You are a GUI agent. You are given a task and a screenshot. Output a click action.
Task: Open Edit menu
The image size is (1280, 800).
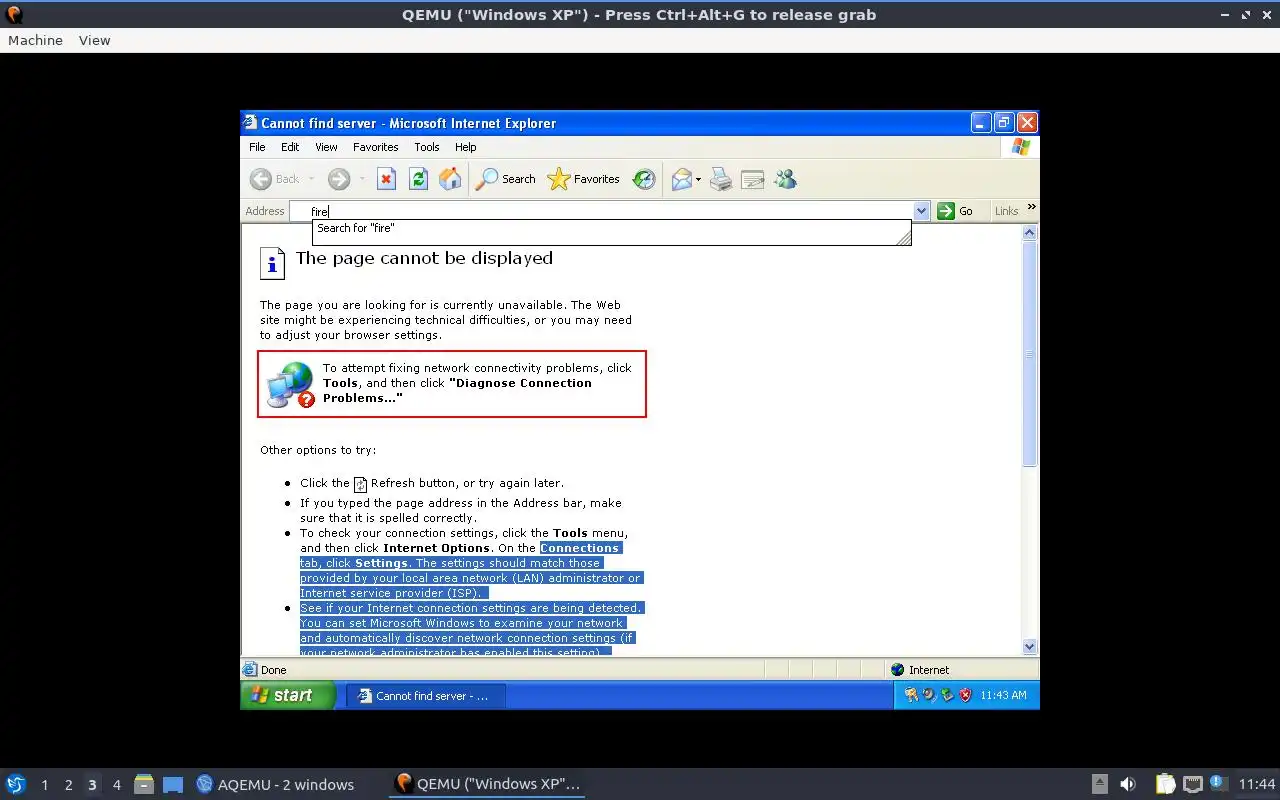[x=290, y=147]
